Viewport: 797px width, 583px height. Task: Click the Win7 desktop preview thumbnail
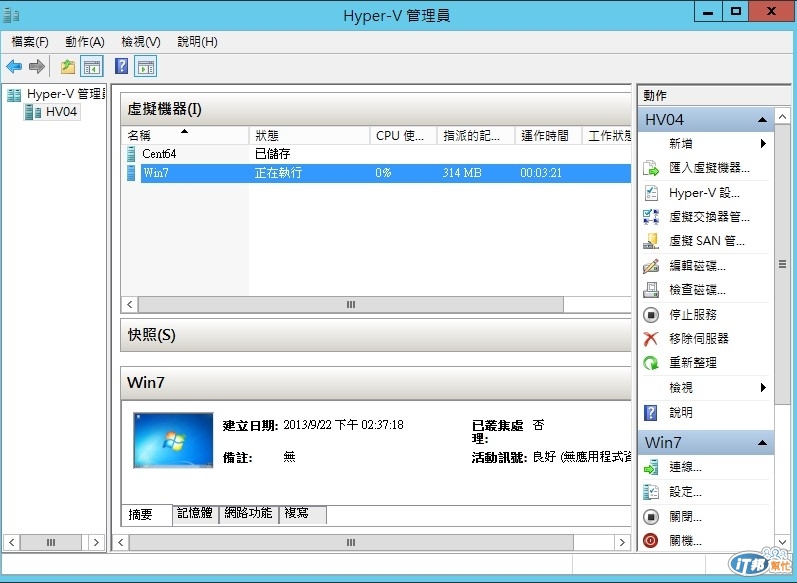173,440
